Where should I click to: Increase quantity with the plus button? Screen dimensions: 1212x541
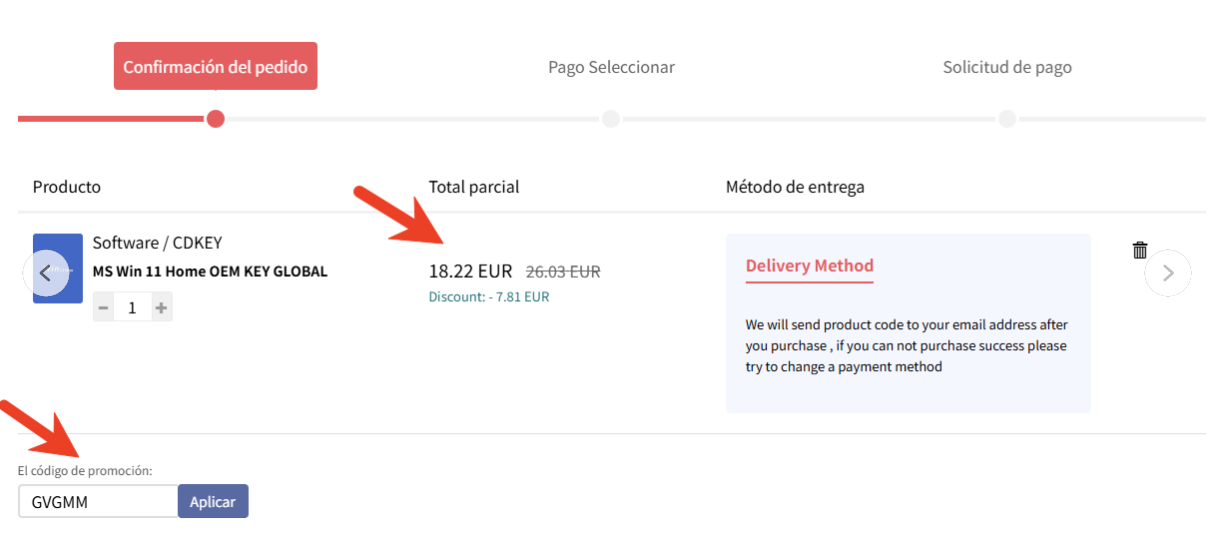coord(160,308)
